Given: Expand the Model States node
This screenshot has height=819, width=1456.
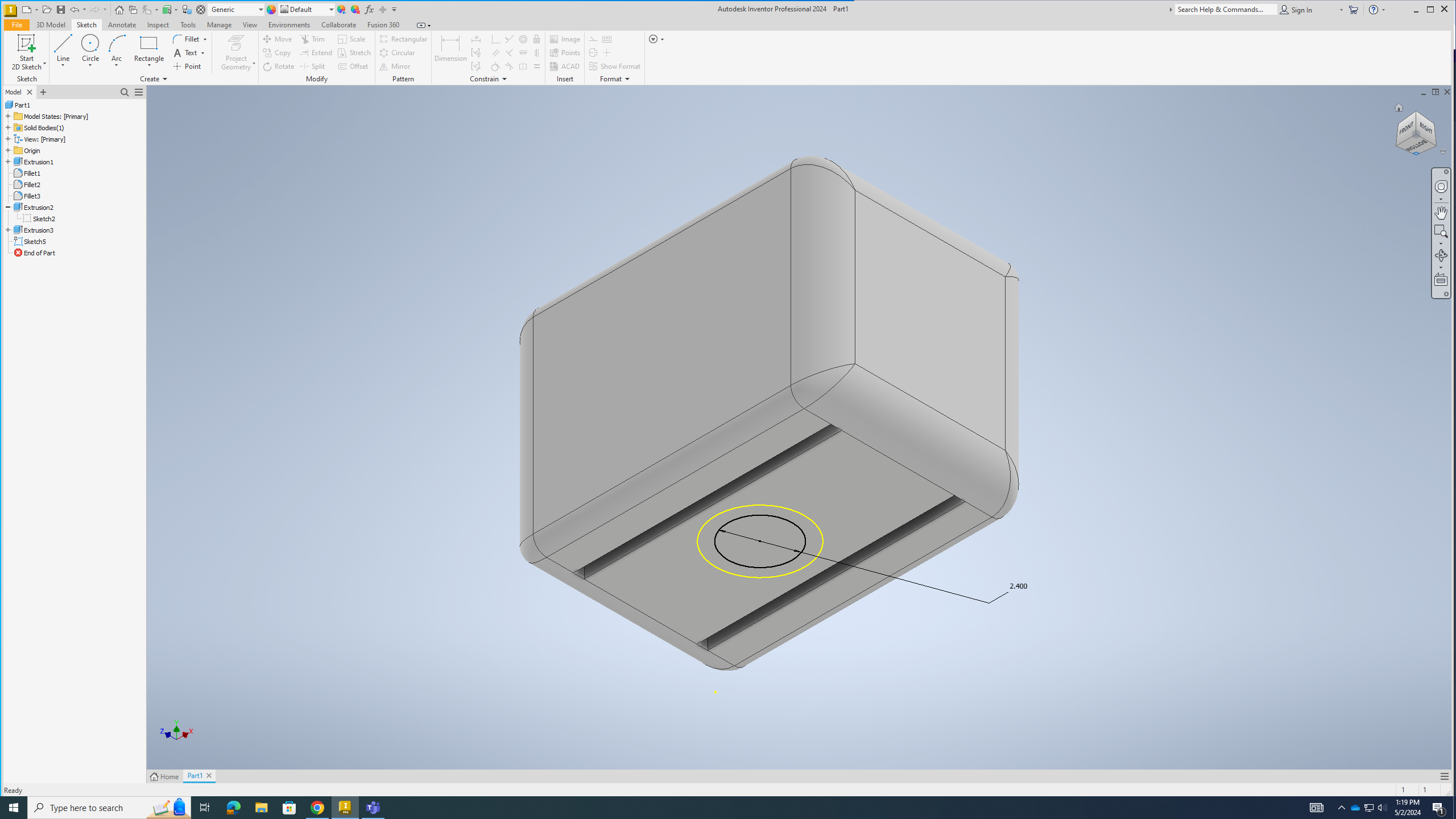Looking at the screenshot, I should pos(8,117).
